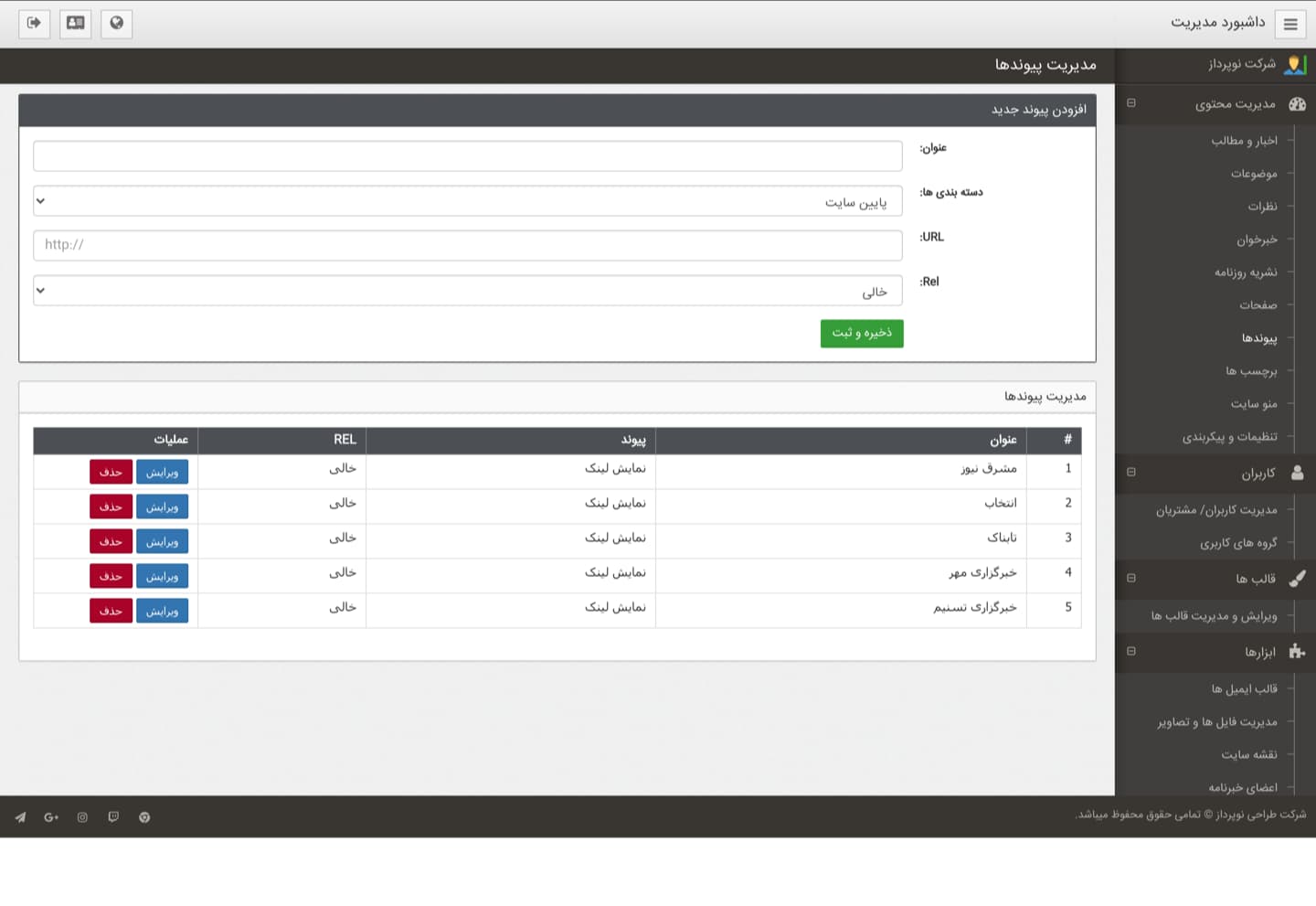Viewport: 1316px width, 906px height.
Task: Open the Google Plus footer icon
Action: (x=51, y=817)
